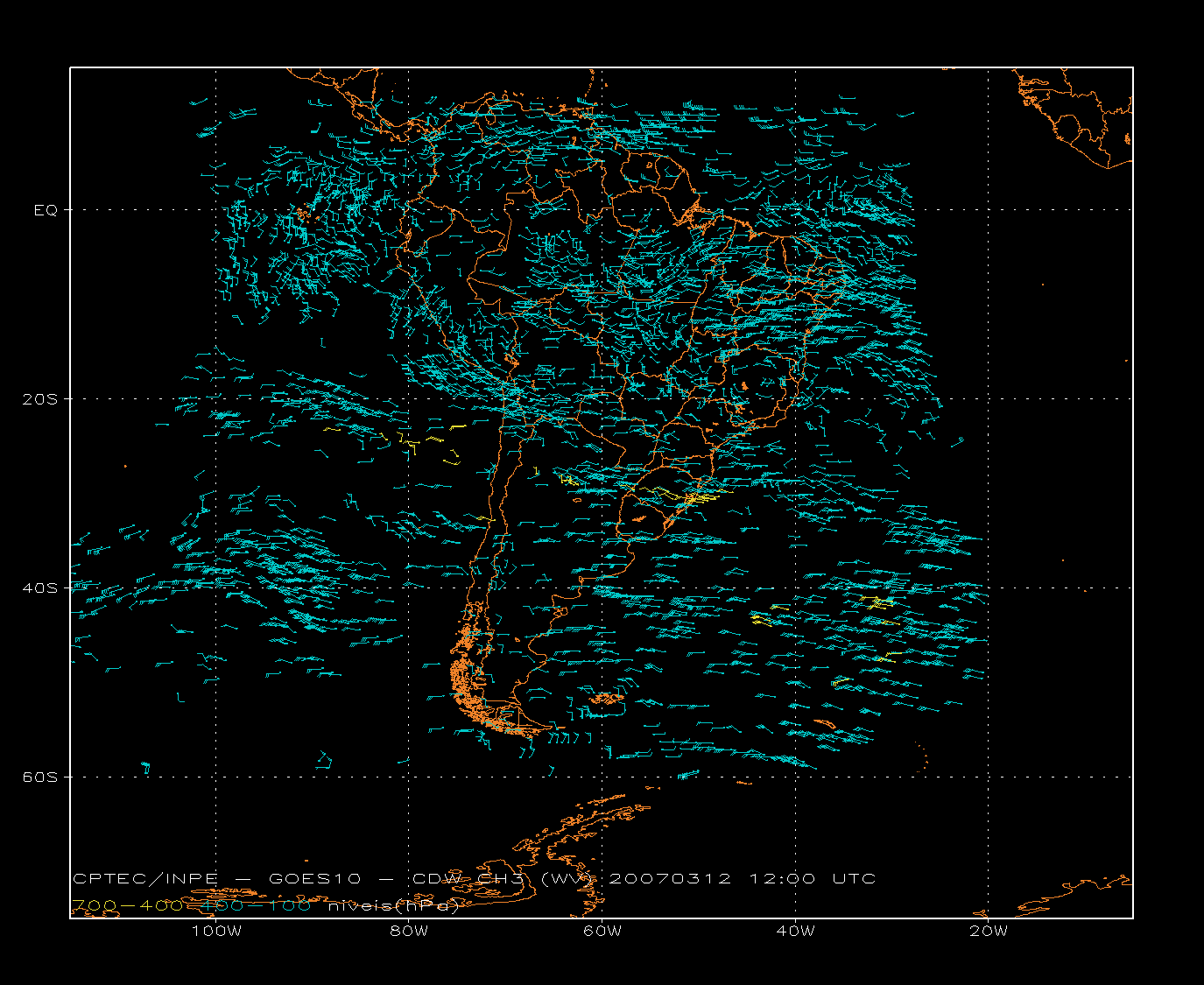The height and width of the screenshot is (985, 1204).
Task: Click the niveis(hPa) legend label
Action: 393,905
